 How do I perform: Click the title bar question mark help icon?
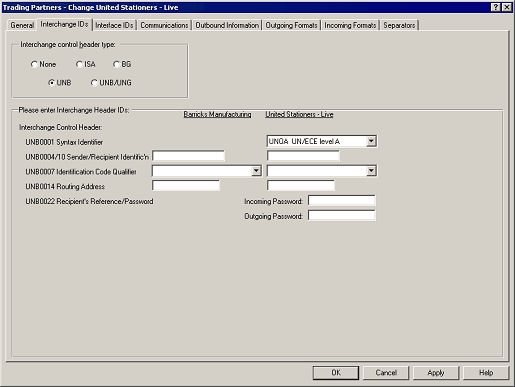(496, 7)
